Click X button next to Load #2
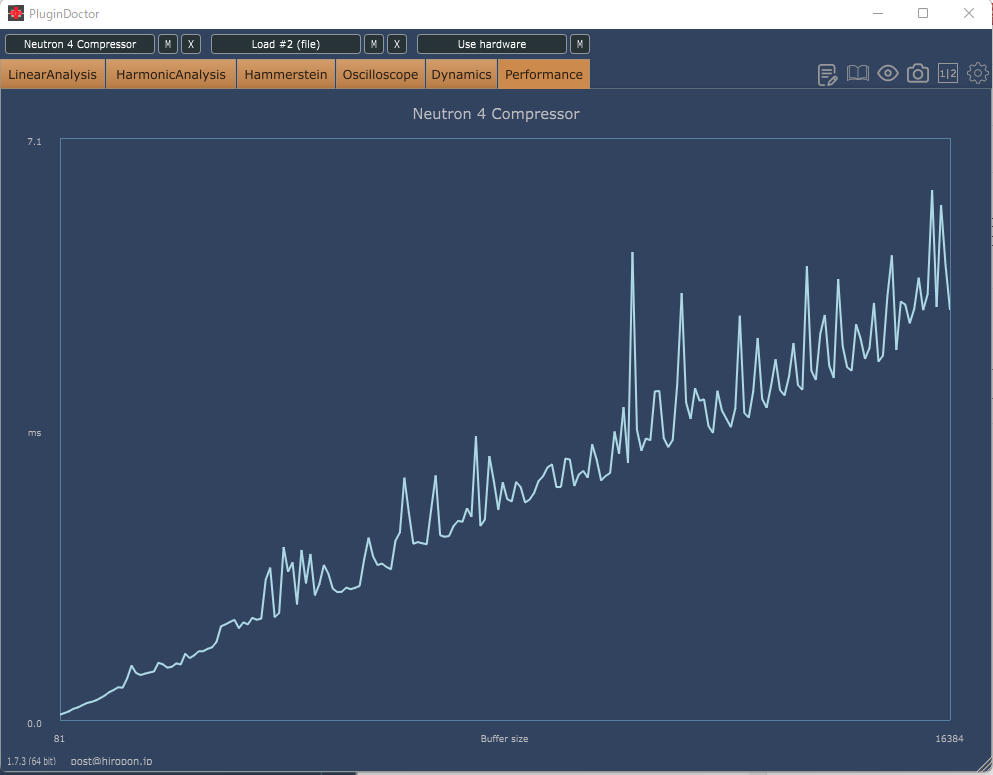 tap(397, 44)
